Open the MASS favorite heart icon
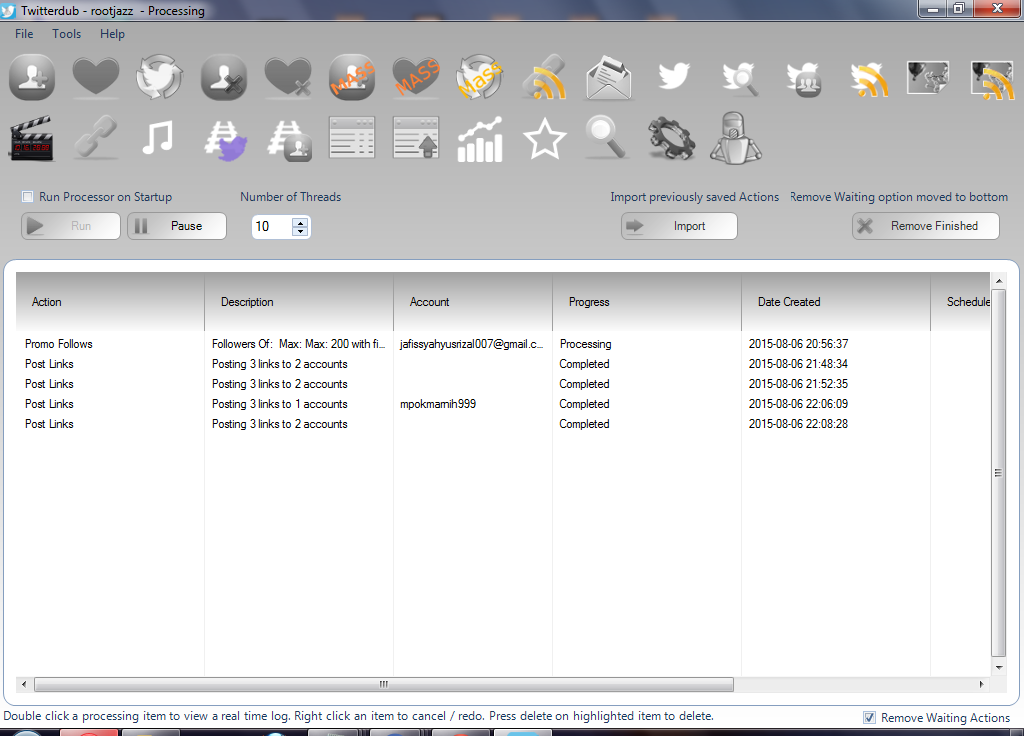This screenshot has width=1024, height=736. (416, 77)
